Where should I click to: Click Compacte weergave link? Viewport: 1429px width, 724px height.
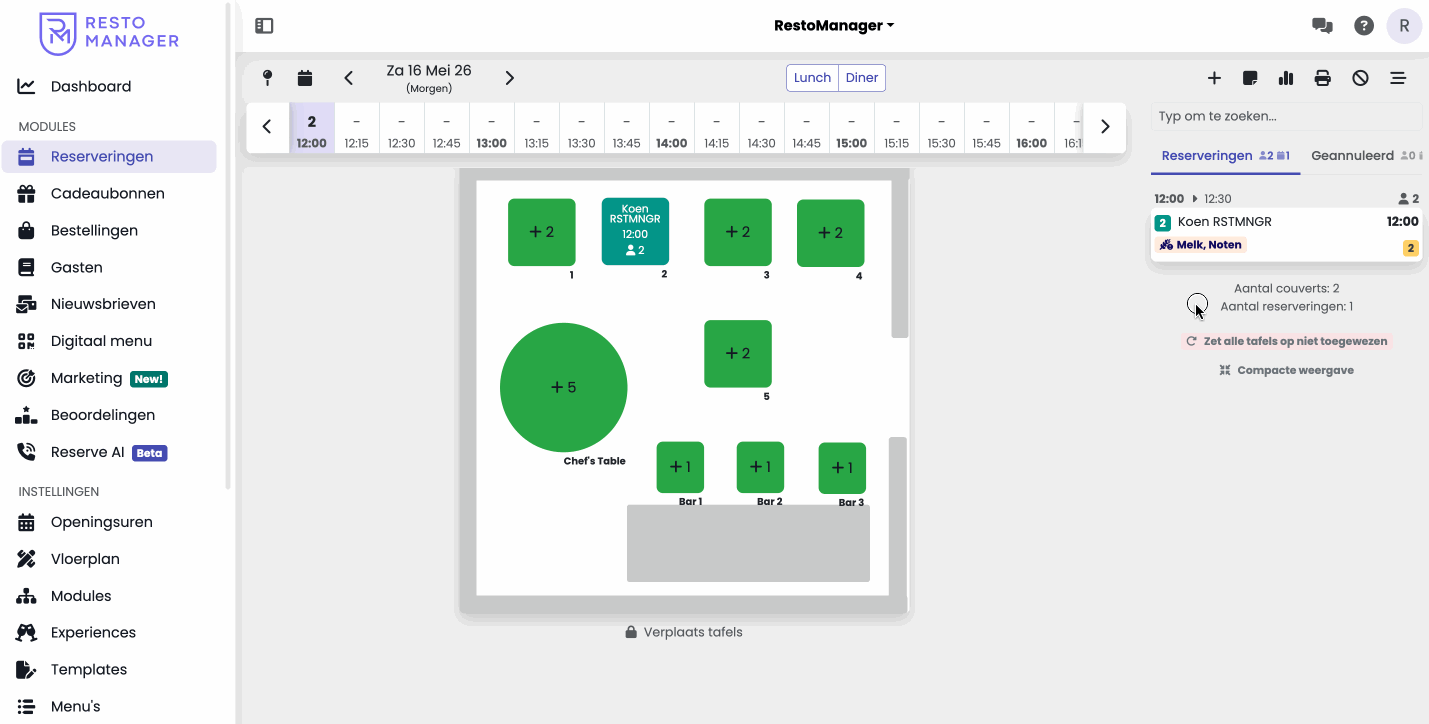(x=1287, y=370)
